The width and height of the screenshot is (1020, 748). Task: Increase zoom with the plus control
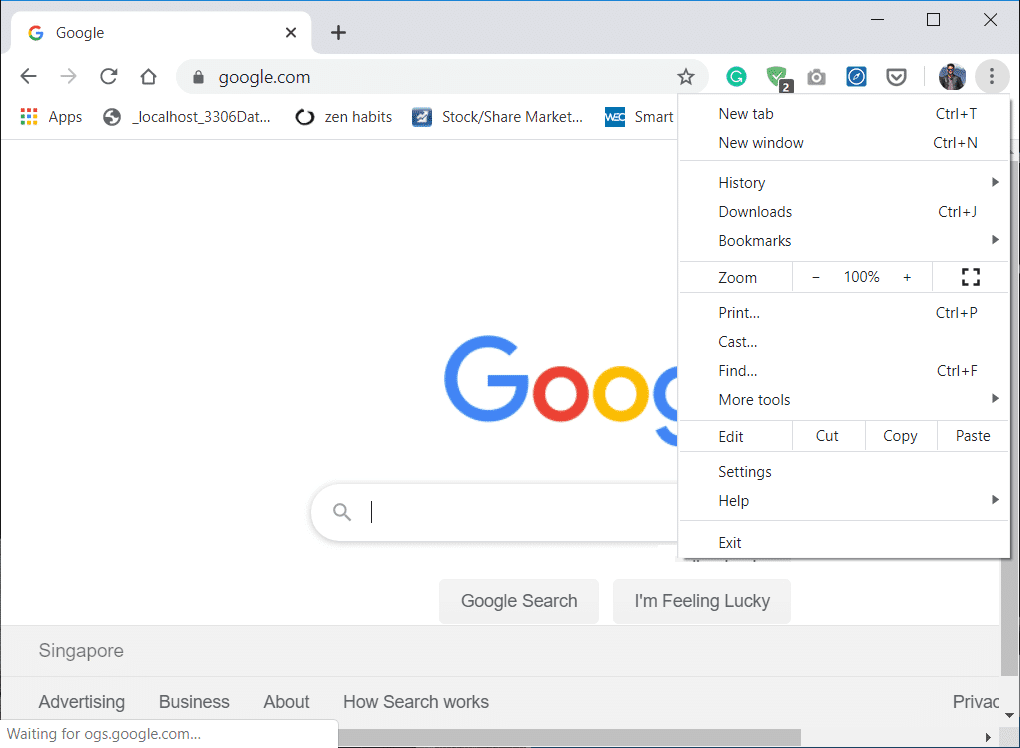pyautogui.click(x=907, y=277)
